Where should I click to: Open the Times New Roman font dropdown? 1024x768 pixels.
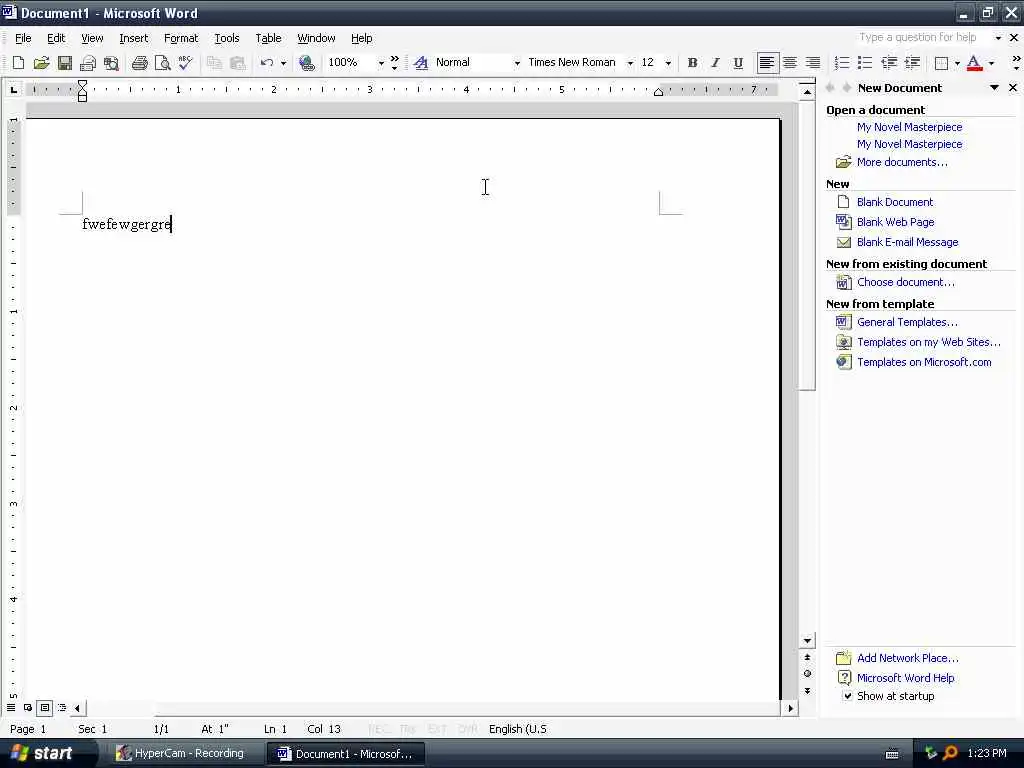click(630, 63)
